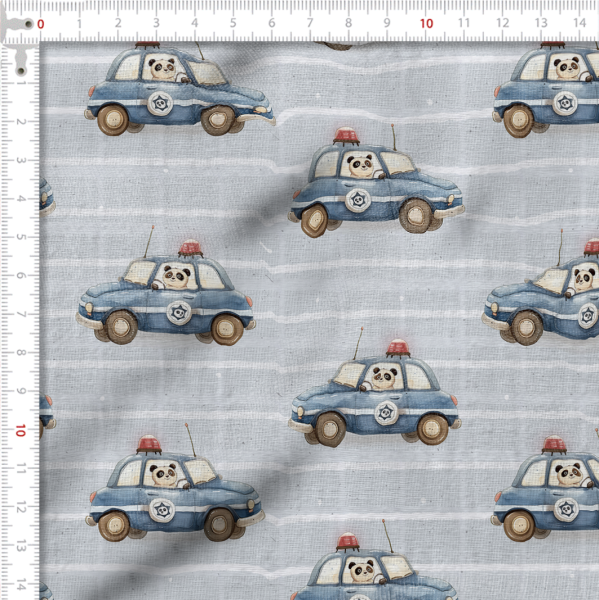Click number 4 on the vertical ruler
Screen dimensions: 599x600
[x=21, y=199]
